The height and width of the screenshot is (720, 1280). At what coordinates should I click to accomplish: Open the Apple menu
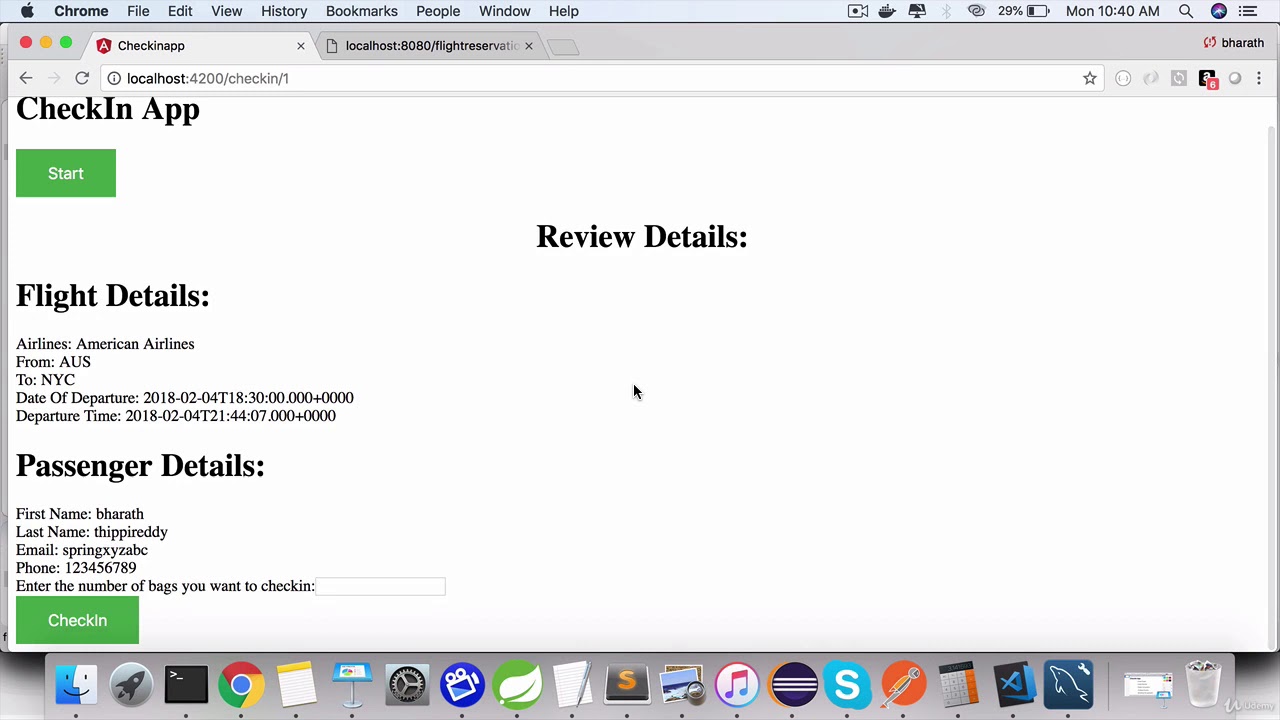27,11
